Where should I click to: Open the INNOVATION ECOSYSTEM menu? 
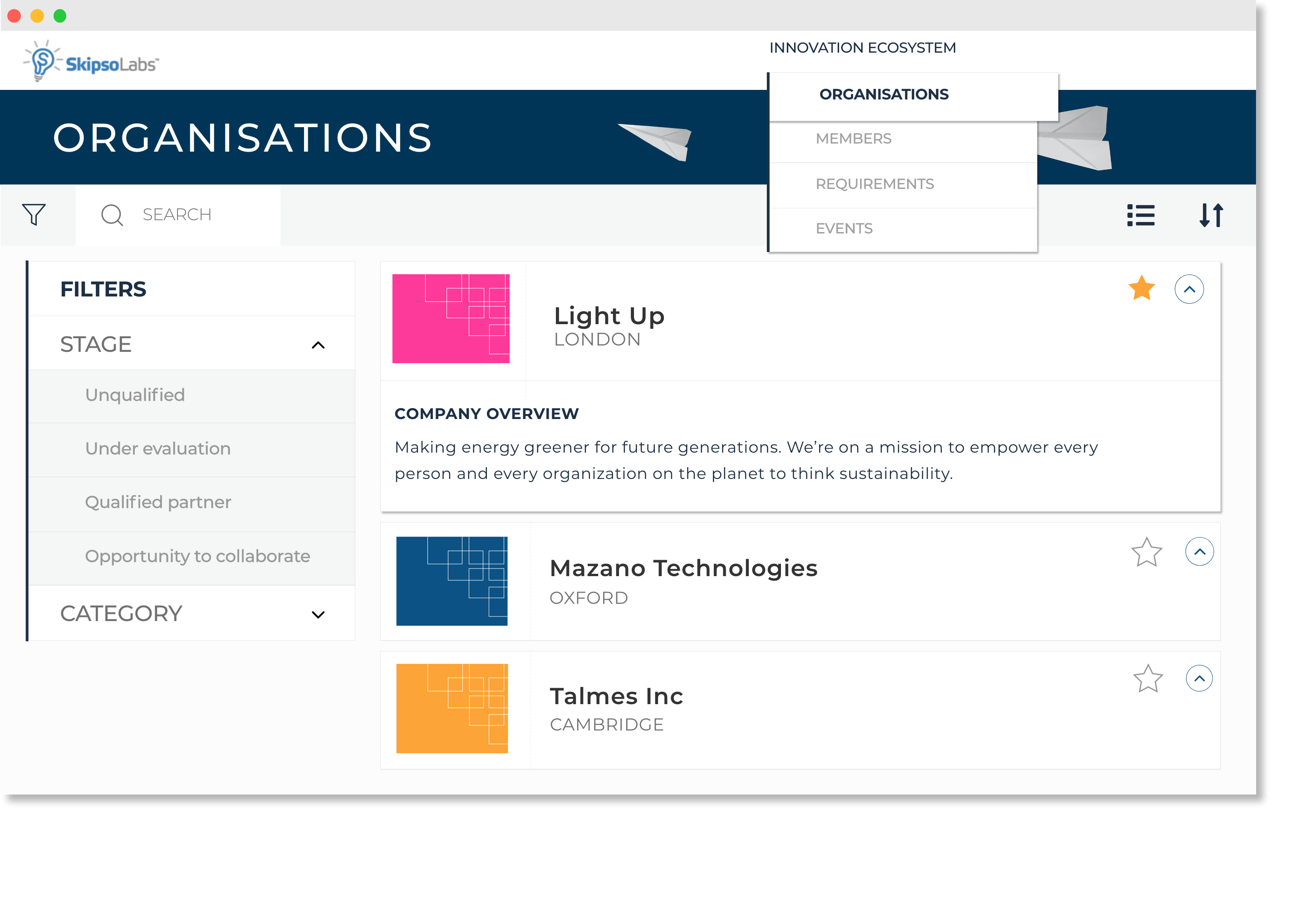point(862,48)
